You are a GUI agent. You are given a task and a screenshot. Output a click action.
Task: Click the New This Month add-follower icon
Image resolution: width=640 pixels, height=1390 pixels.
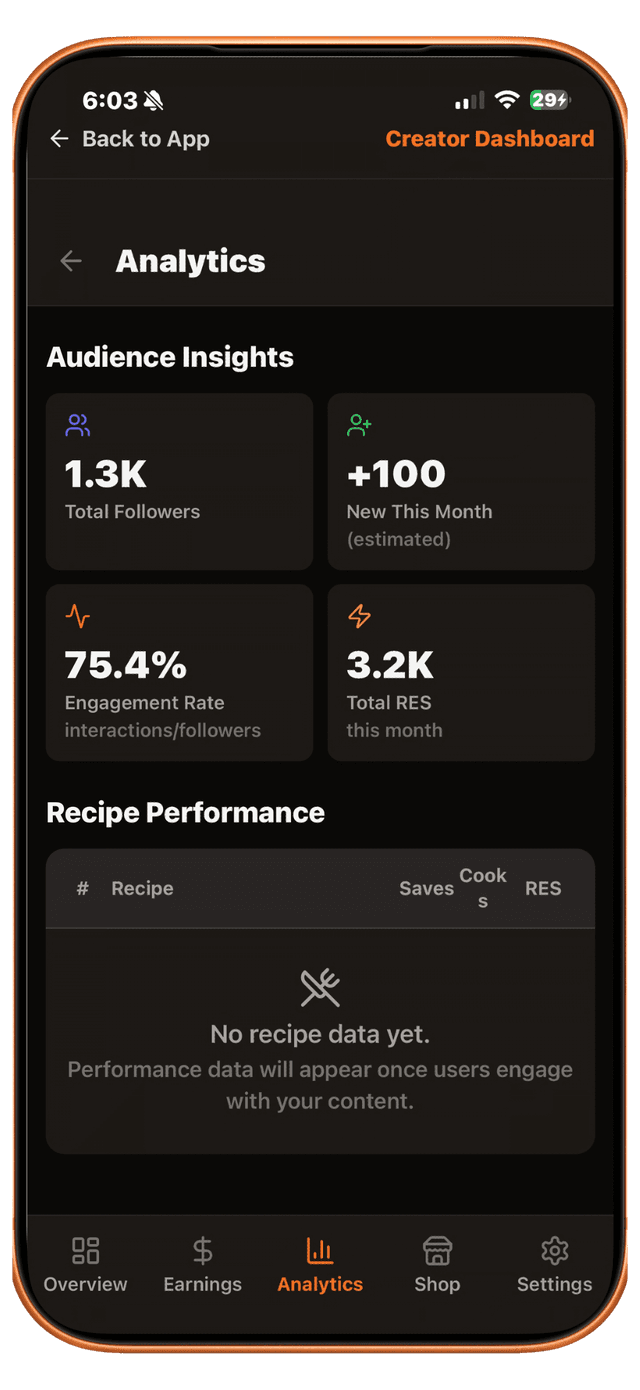point(358,425)
